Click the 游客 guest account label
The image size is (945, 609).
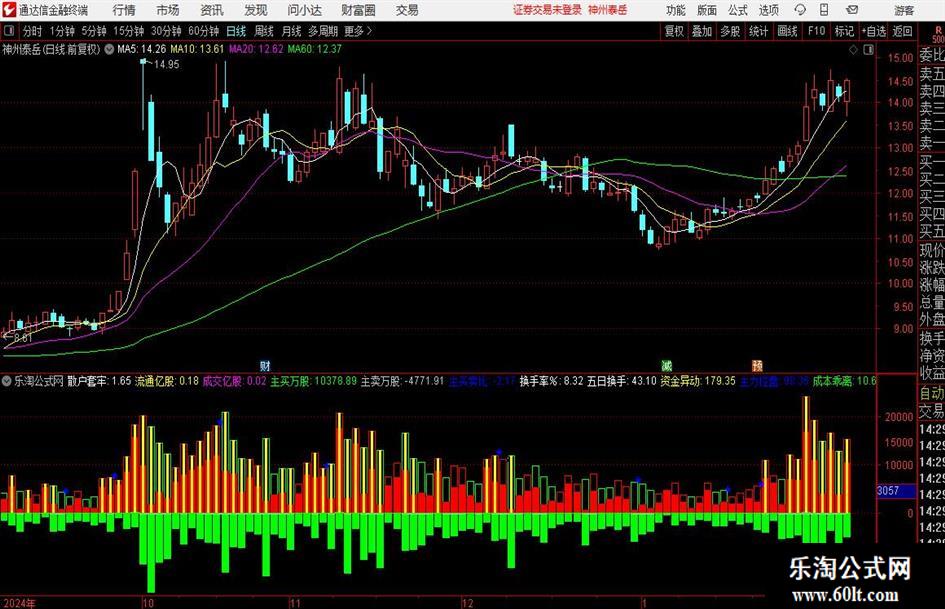904,10
